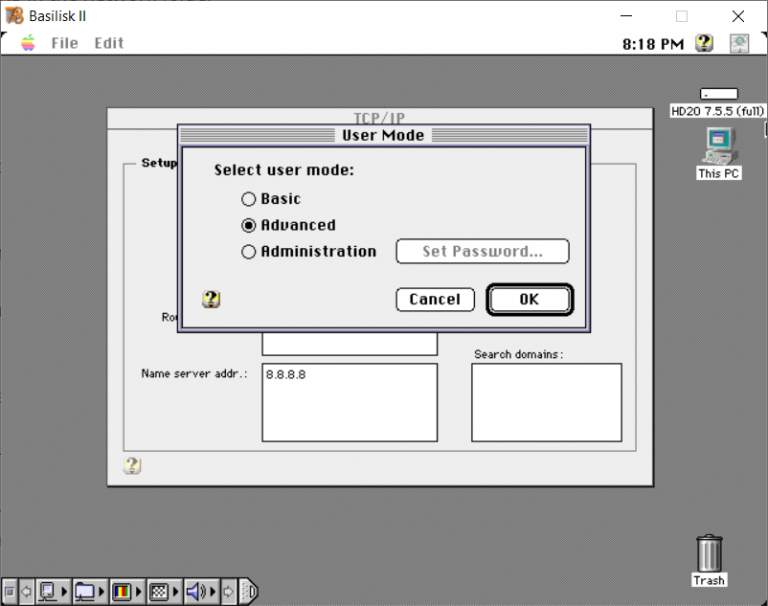Open the application switcher menu icon
This screenshot has height=606, width=768.
point(739,43)
